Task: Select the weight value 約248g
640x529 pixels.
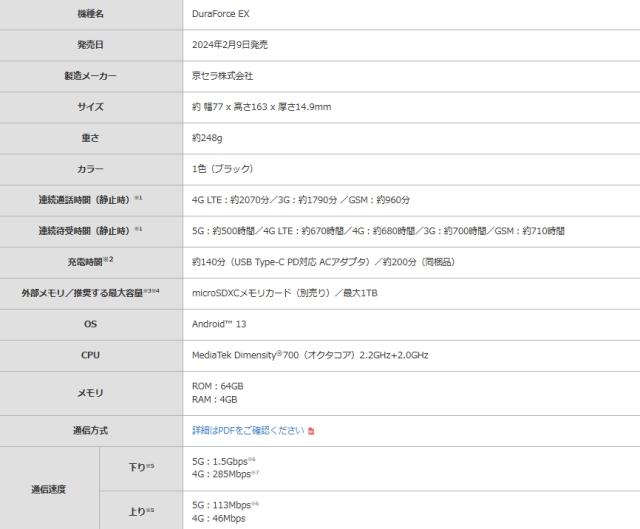Action: coord(207,138)
